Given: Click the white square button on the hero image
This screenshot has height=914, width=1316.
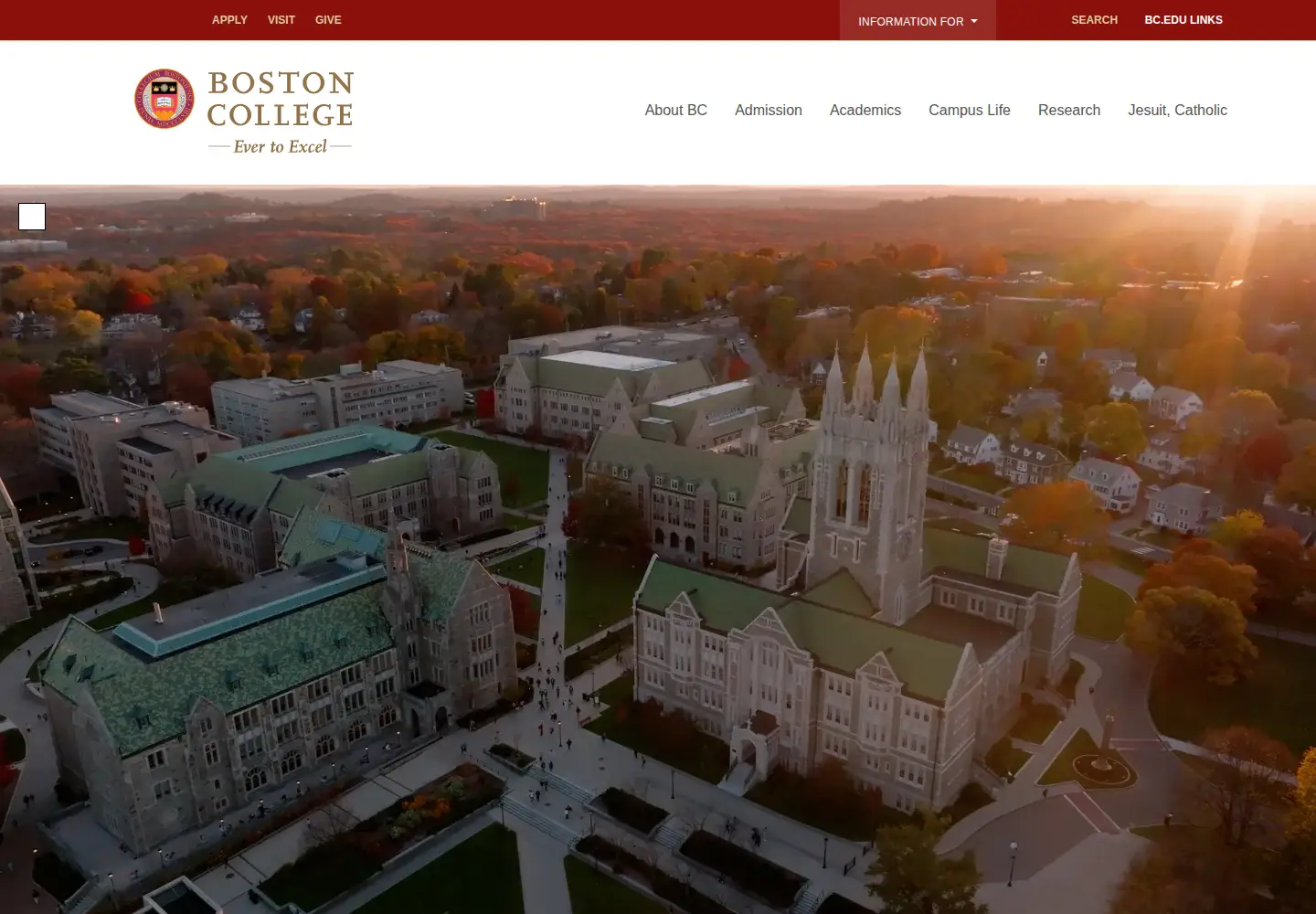Looking at the screenshot, I should (32, 217).
